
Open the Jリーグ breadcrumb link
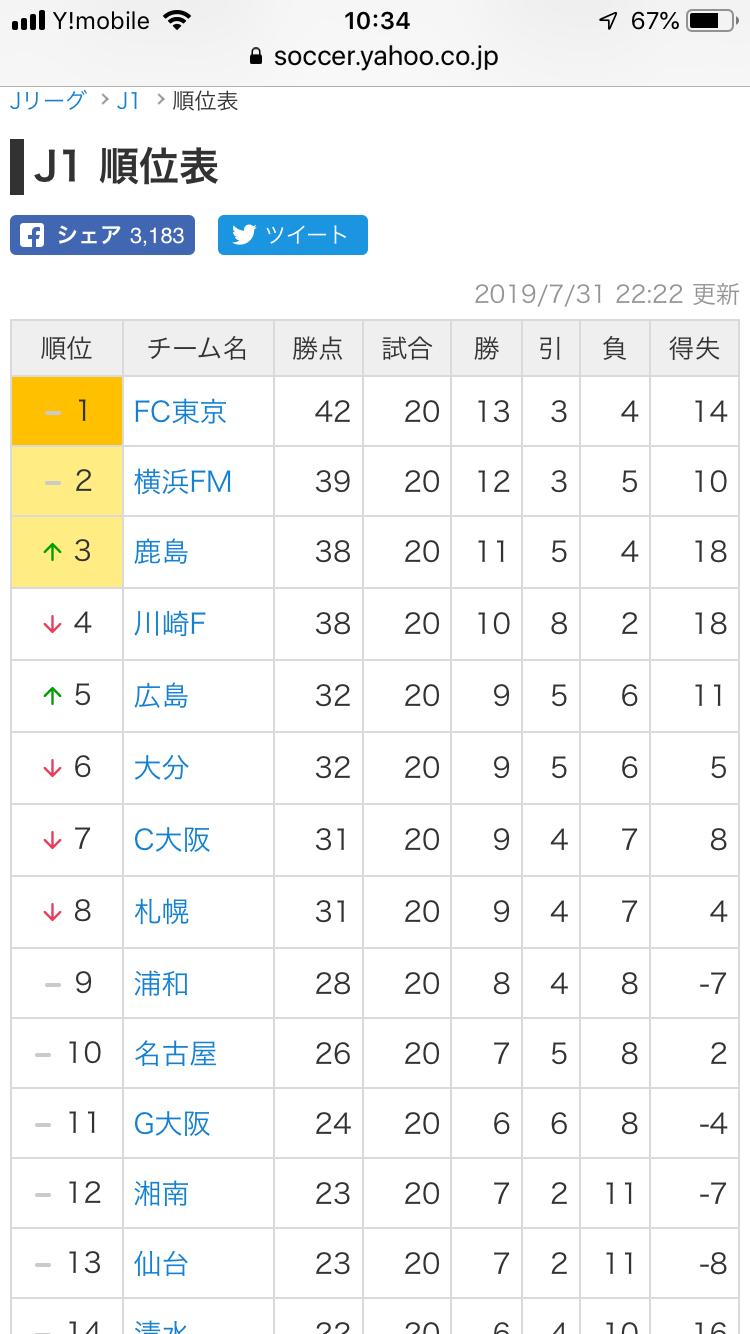[47, 100]
